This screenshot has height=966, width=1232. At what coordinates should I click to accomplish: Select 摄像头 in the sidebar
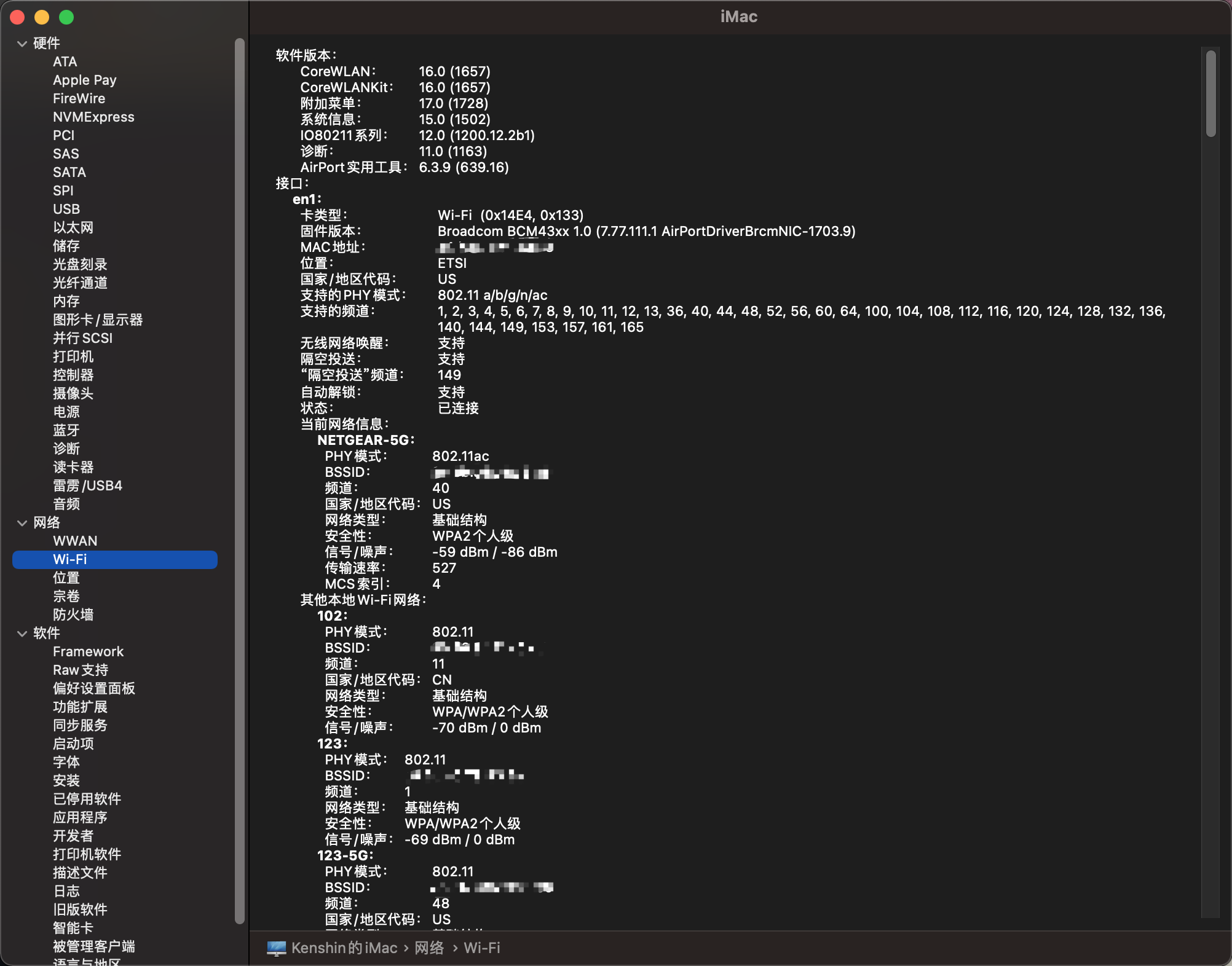tap(73, 393)
